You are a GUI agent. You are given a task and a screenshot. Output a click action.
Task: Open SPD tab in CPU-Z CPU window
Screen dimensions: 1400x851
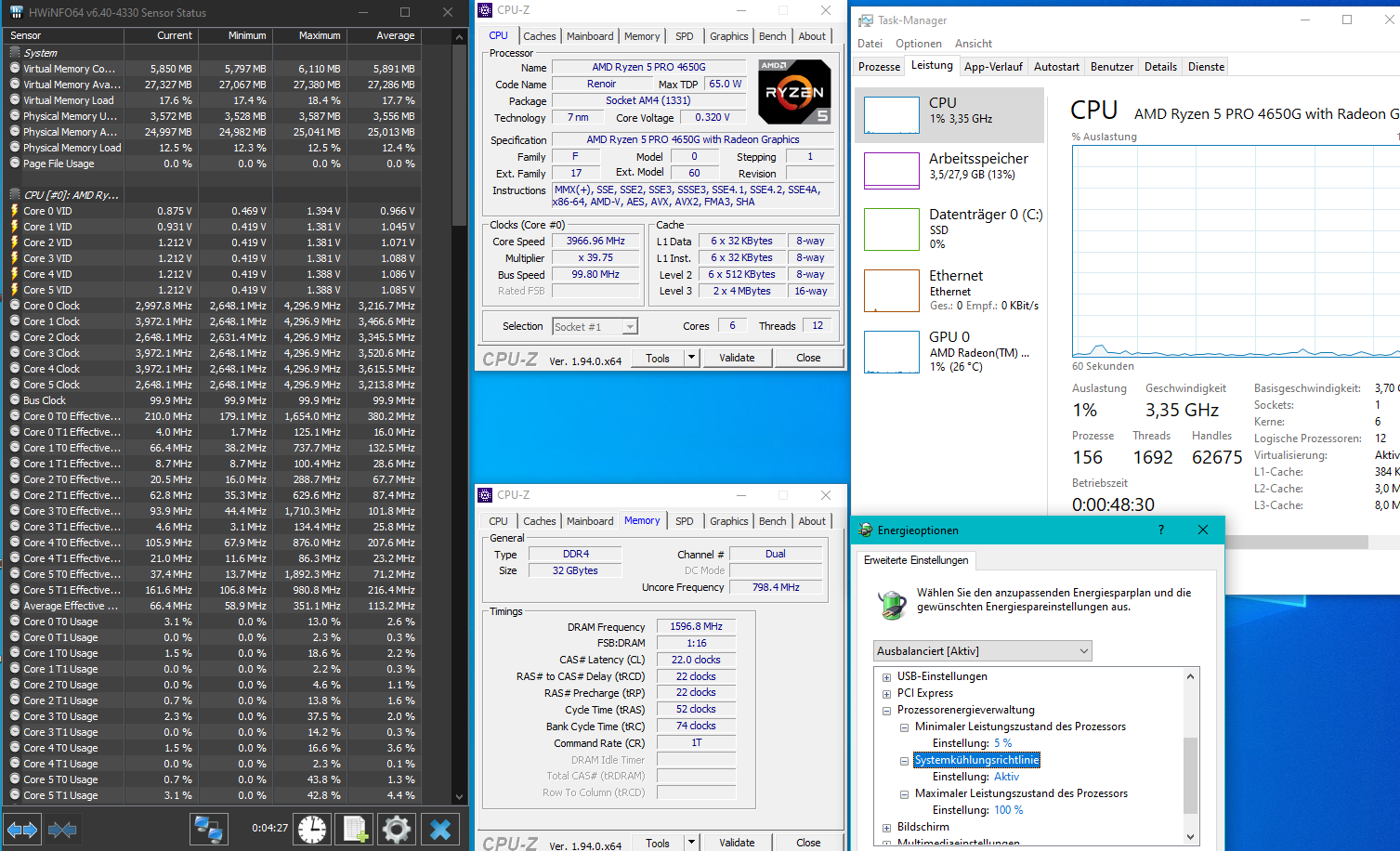point(685,36)
